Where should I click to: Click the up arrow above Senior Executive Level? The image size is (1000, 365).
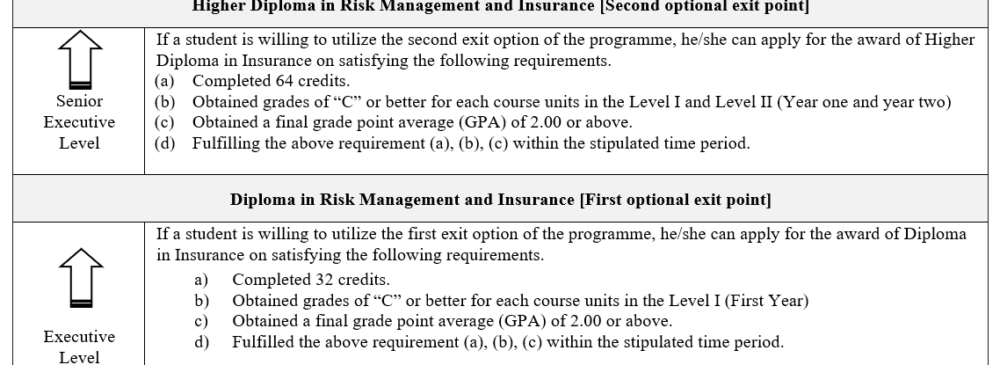[80, 59]
